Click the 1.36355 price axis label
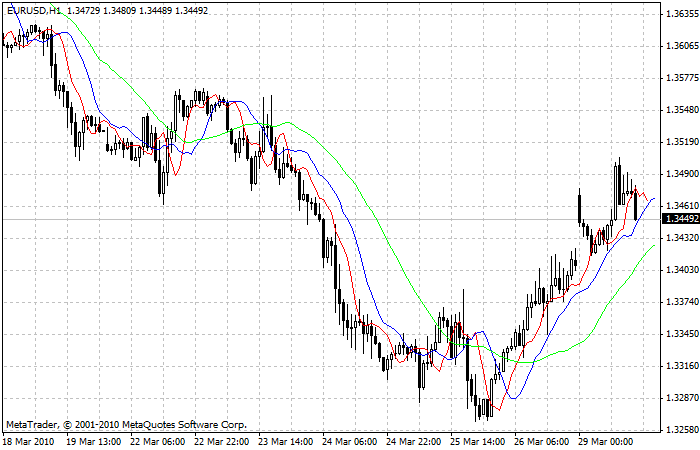This screenshot has height=450, width=700. pos(681,14)
